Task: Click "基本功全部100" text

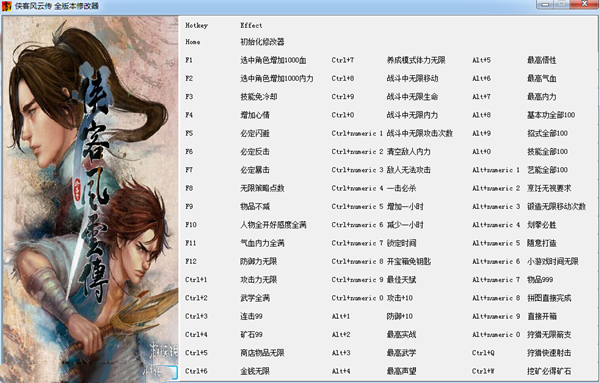Action: [551, 115]
